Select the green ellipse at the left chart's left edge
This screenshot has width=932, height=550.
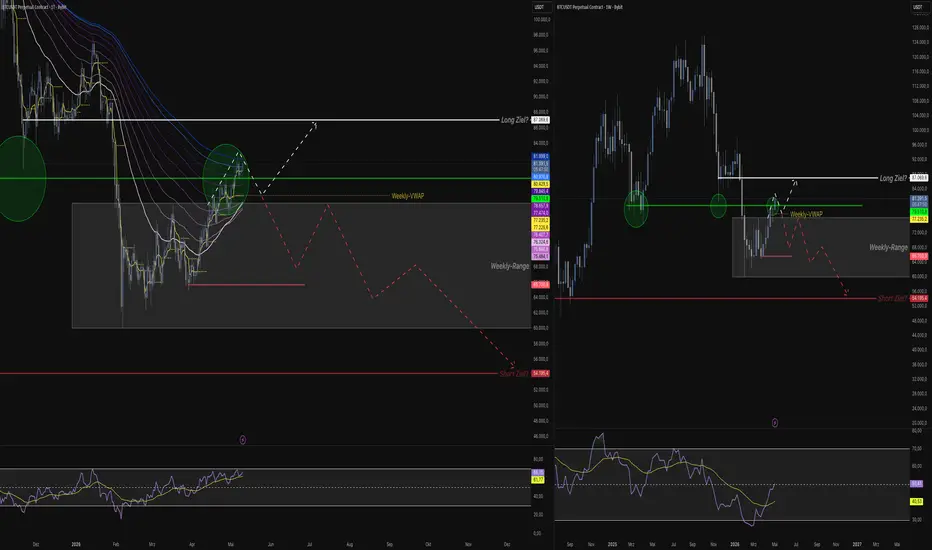coord(20,178)
